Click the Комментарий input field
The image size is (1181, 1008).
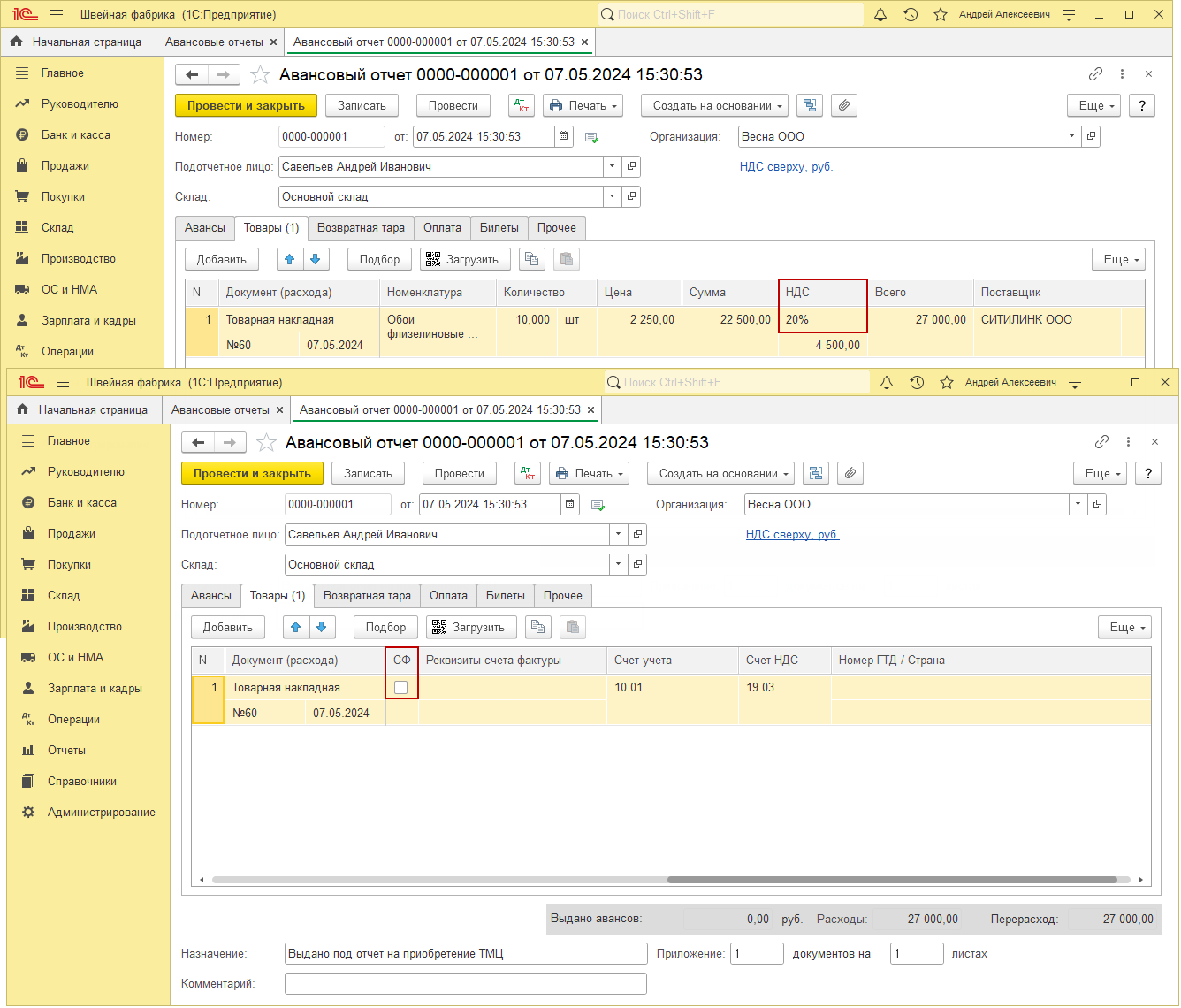(x=465, y=984)
